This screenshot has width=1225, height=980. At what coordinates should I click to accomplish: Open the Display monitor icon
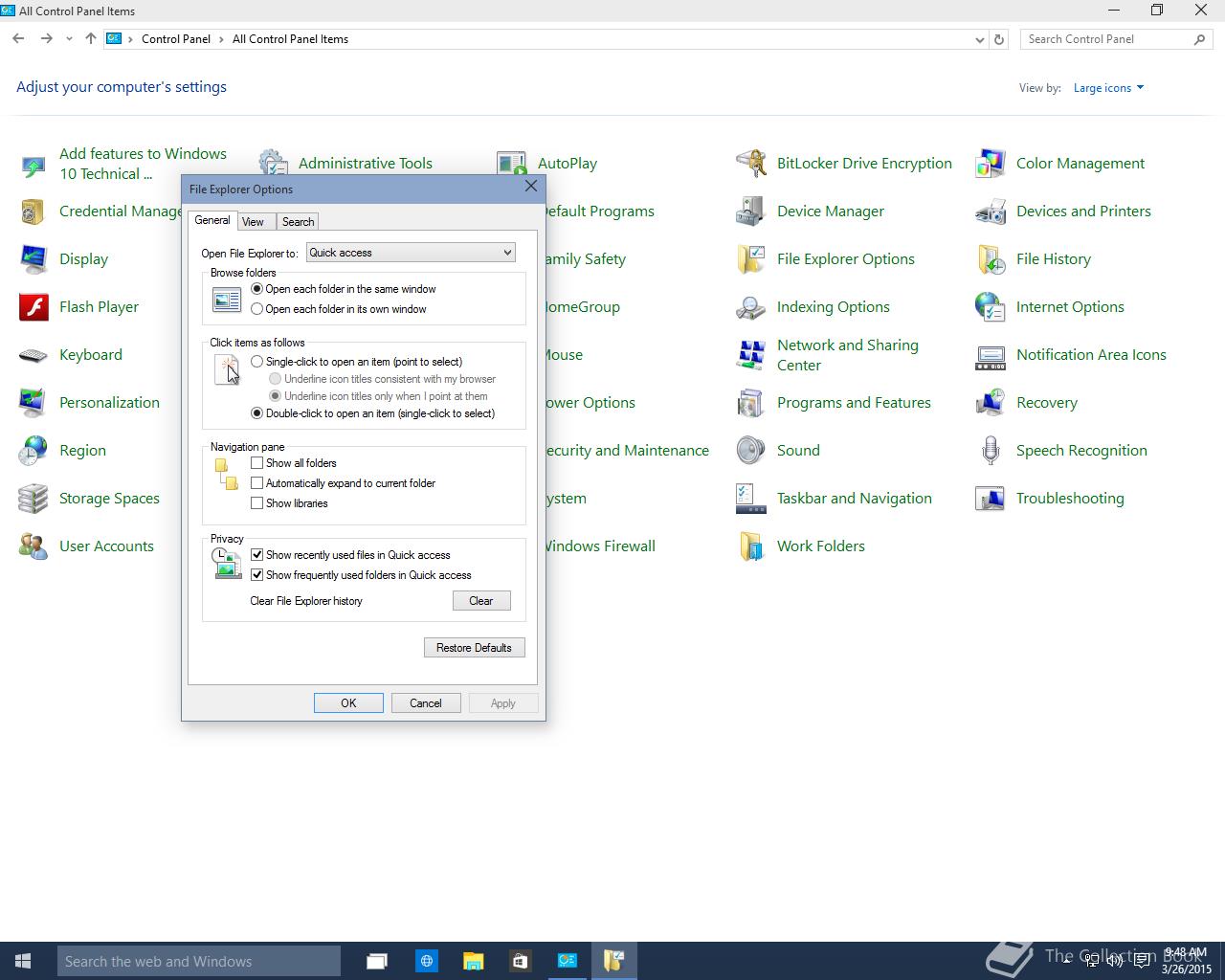33,259
